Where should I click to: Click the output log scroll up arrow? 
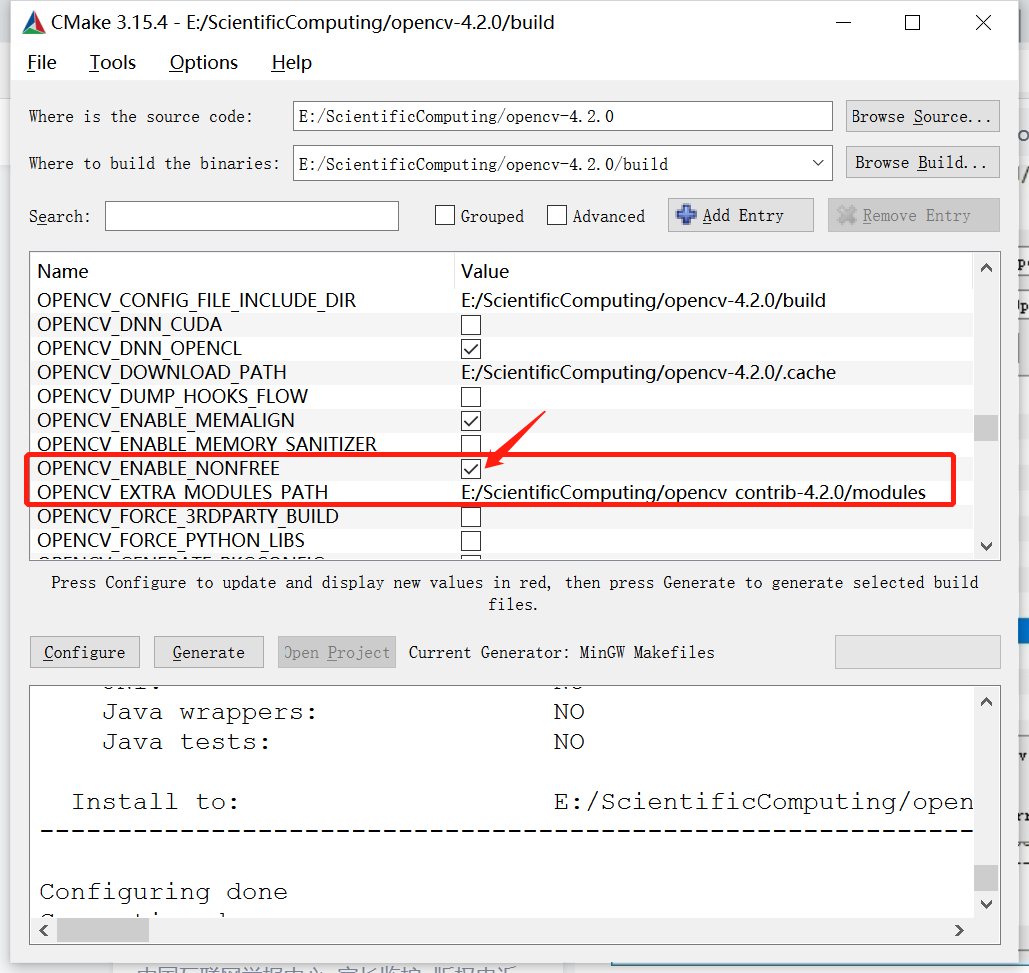tap(986, 702)
